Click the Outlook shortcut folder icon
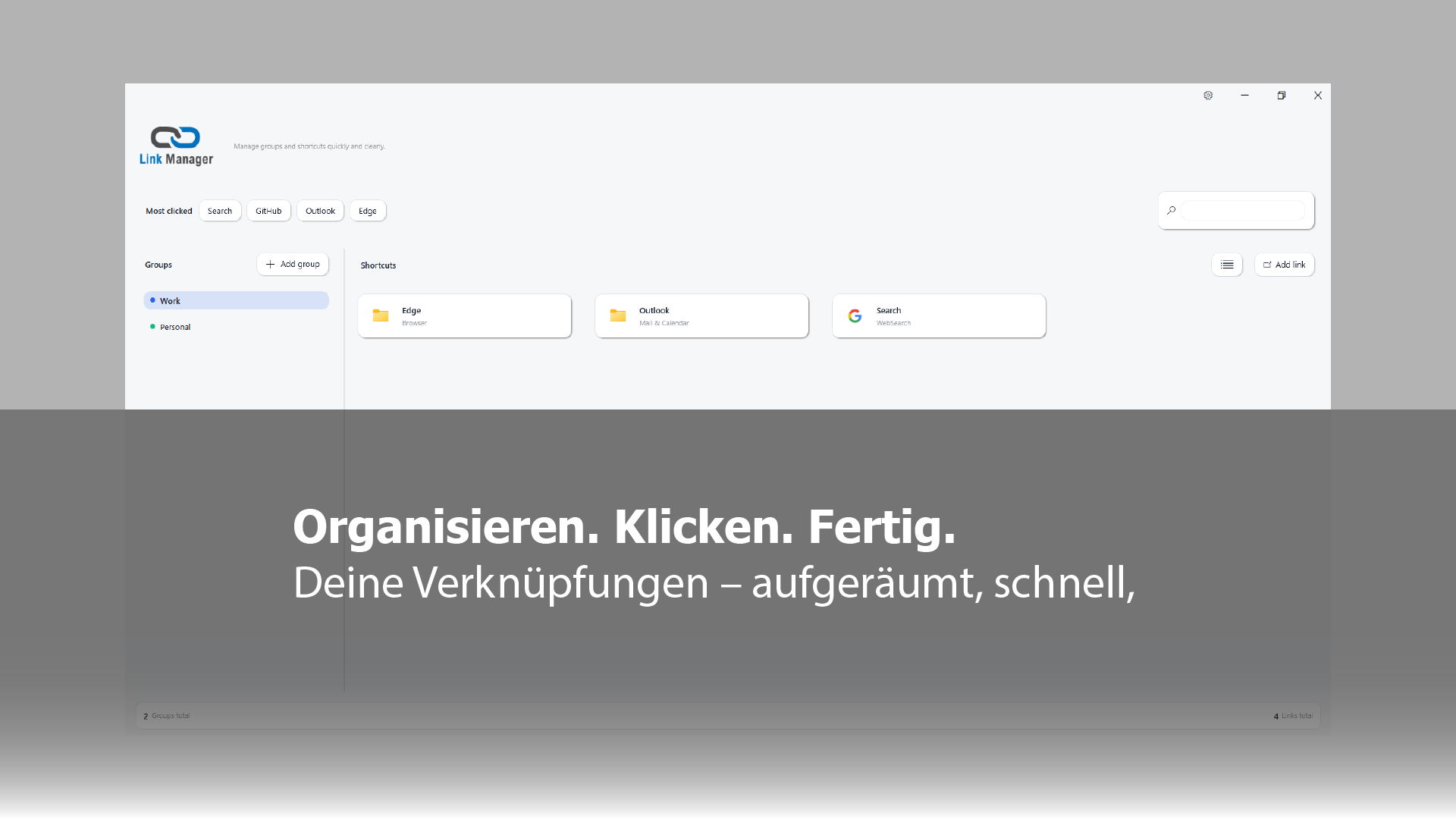 tap(618, 315)
